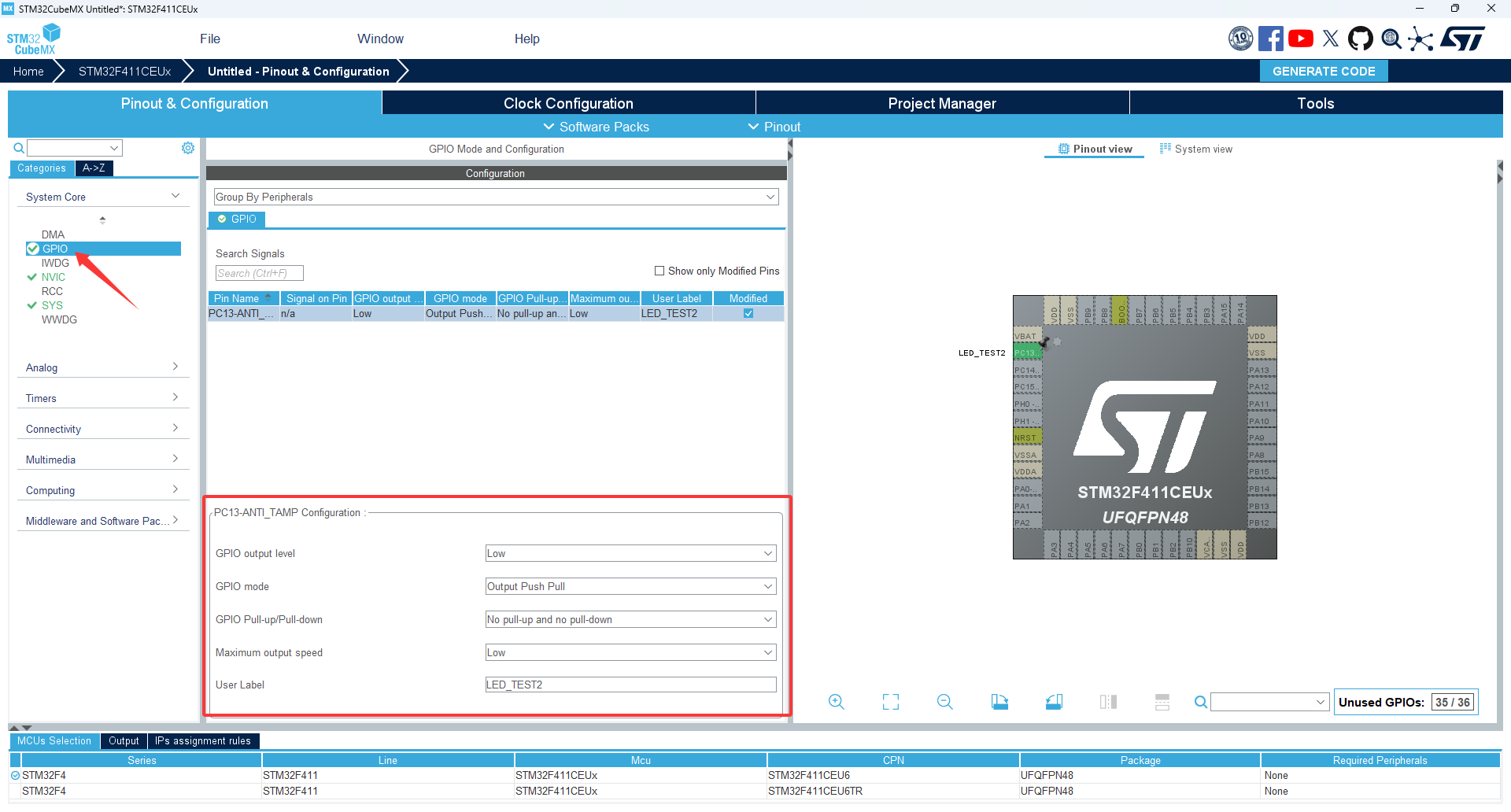Select the green PC13 pin on chip

[x=1027, y=353]
